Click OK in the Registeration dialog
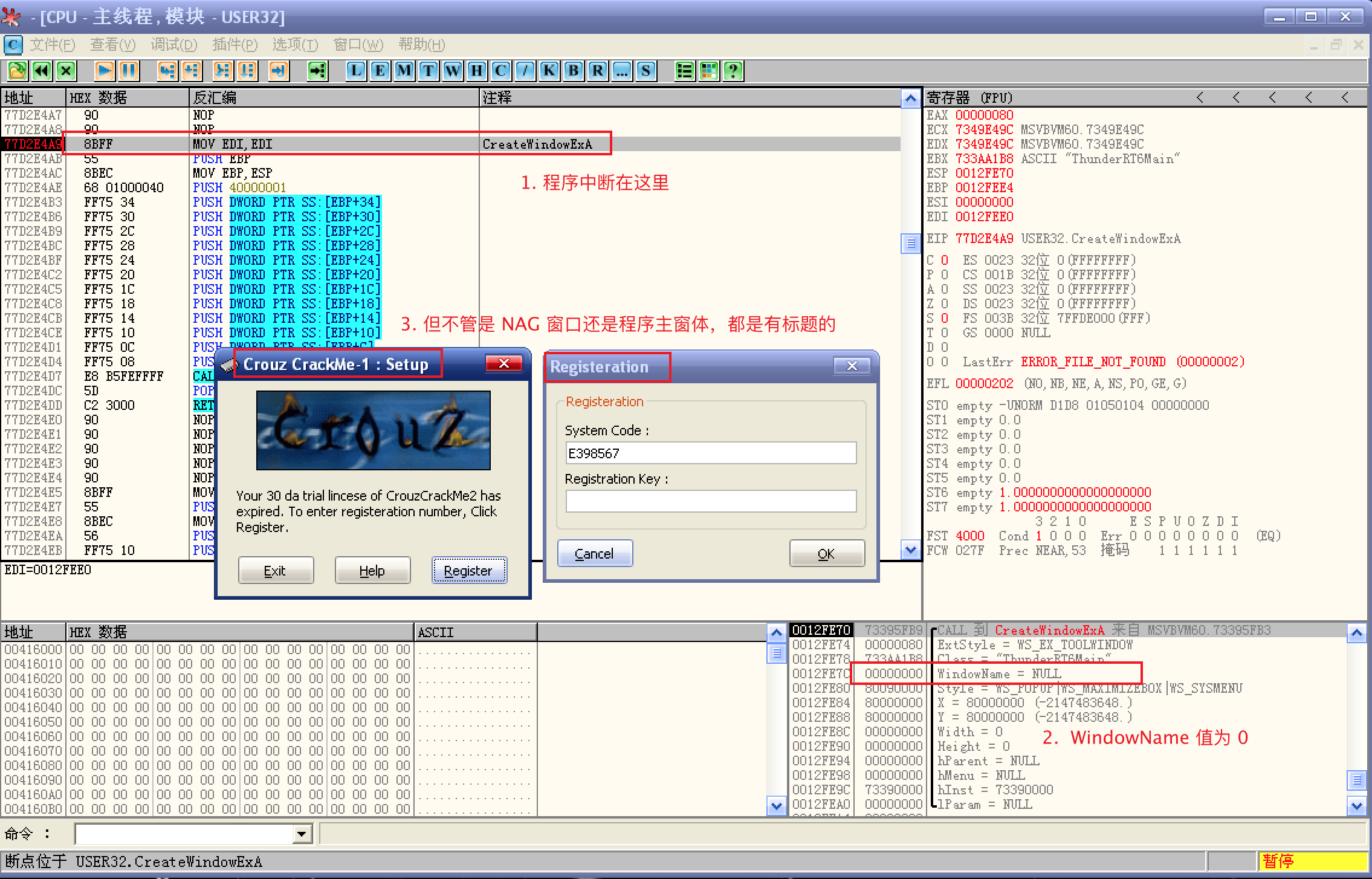This screenshot has height=879, width=1372. click(826, 554)
